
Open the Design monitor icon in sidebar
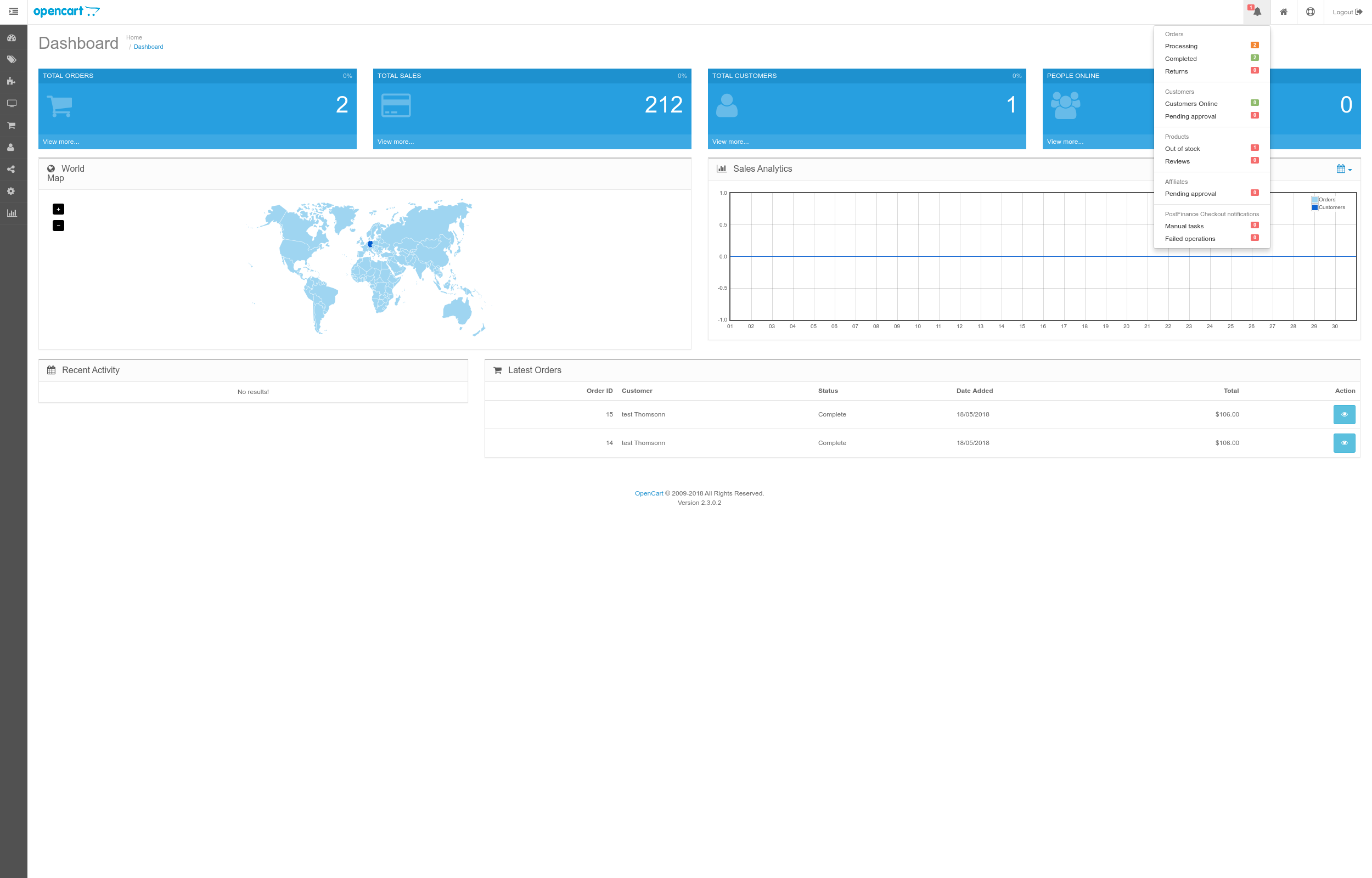12,103
